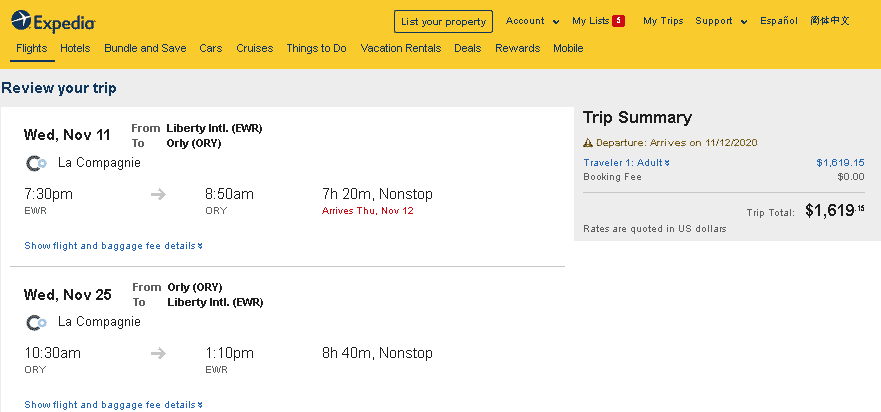This screenshot has height=412, width=881.
Task: Switch to the Hotels tab
Action: coord(75,48)
